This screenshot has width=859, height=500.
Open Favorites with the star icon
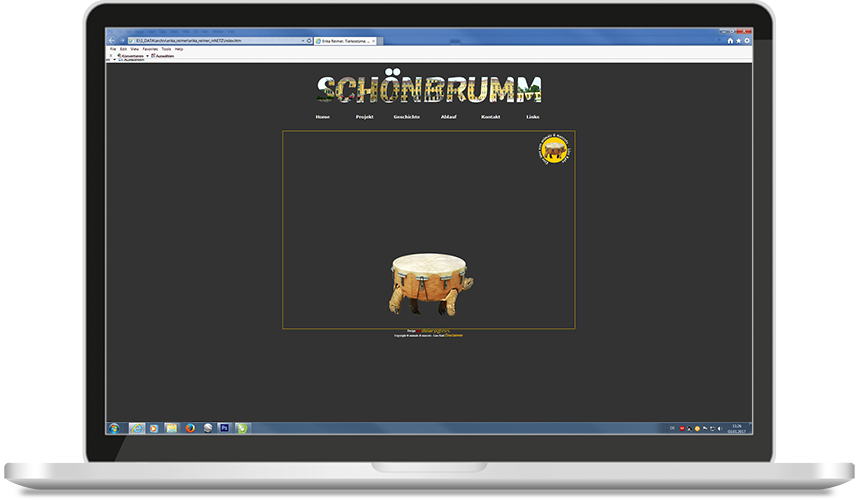(738, 41)
